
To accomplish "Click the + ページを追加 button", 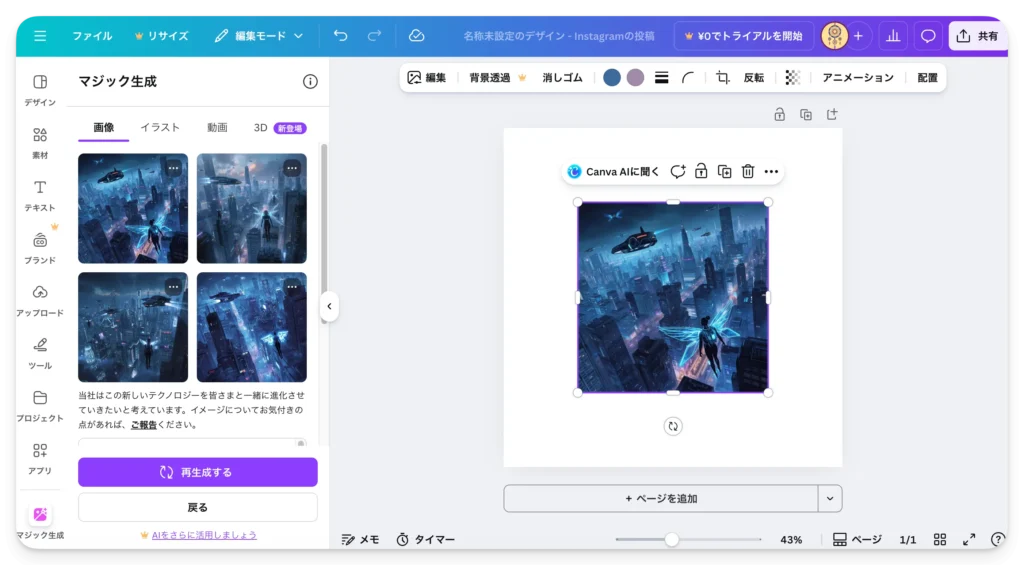I will 661,498.
